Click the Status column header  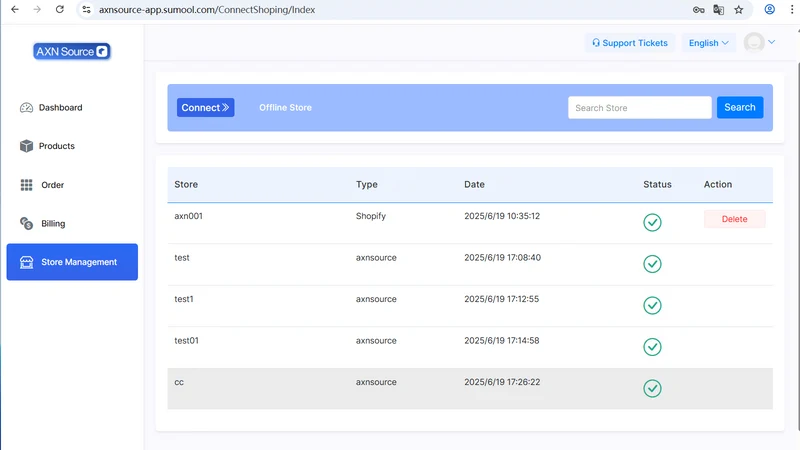tap(657, 184)
